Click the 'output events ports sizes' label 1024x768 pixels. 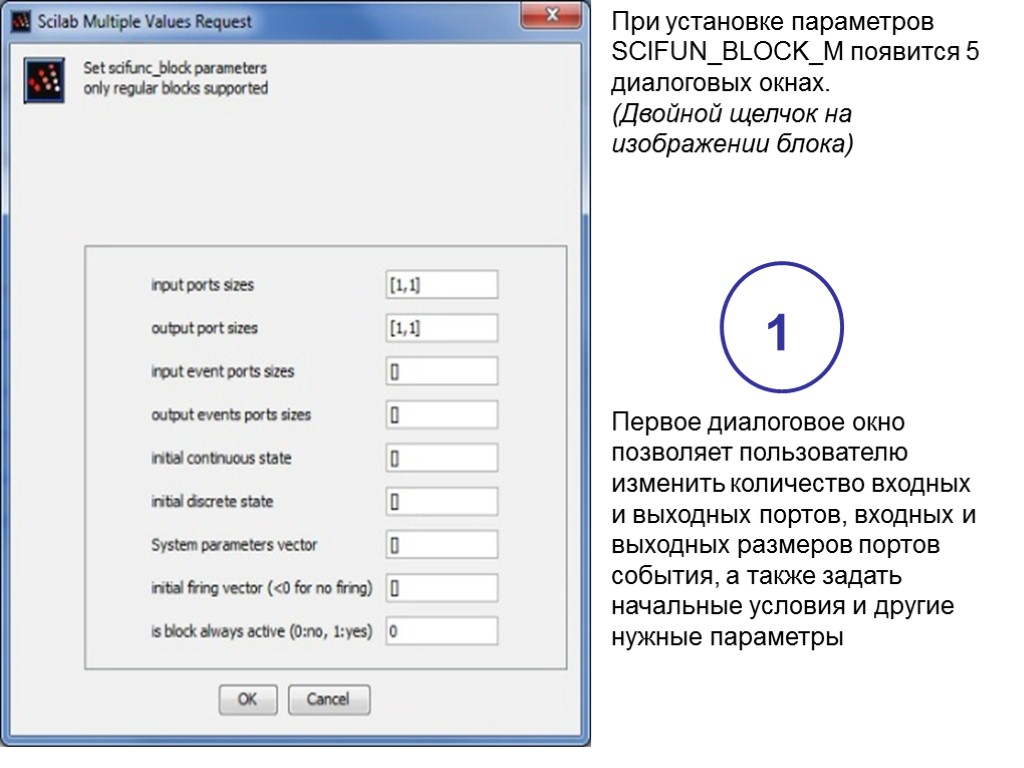[x=231, y=415]
